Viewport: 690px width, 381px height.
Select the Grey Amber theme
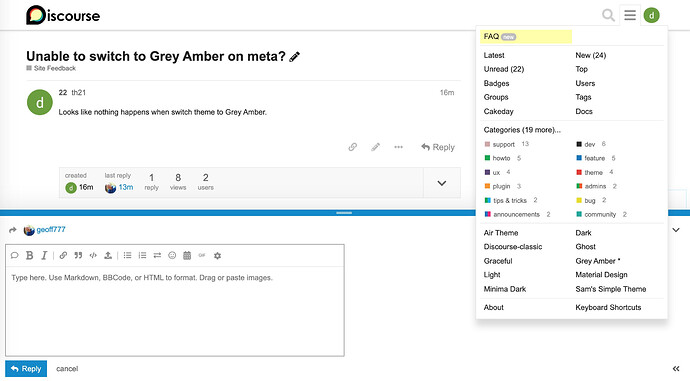click(x=598, y=261)
